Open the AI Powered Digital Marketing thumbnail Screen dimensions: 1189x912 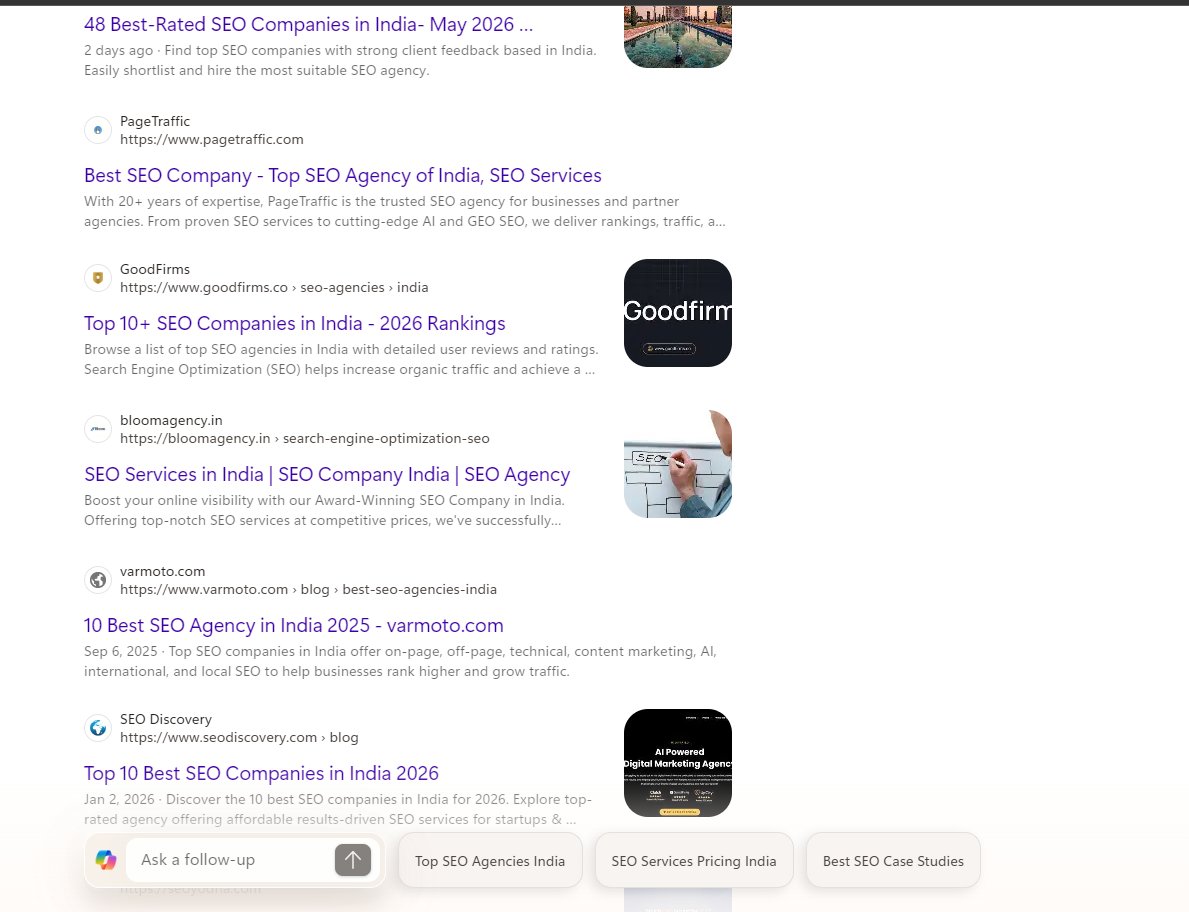(x=677, y=763)
